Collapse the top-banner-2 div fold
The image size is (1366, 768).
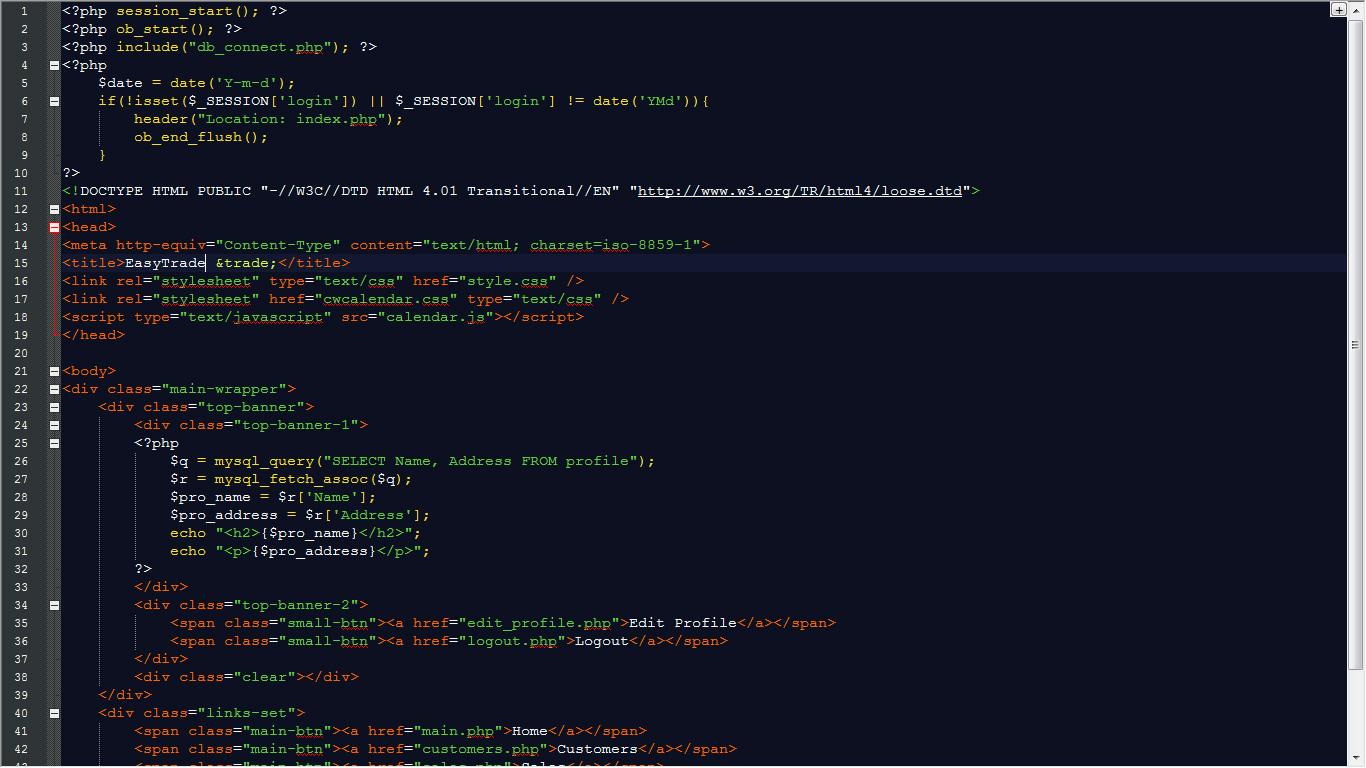pyautogui.click(x=54, y=604)
